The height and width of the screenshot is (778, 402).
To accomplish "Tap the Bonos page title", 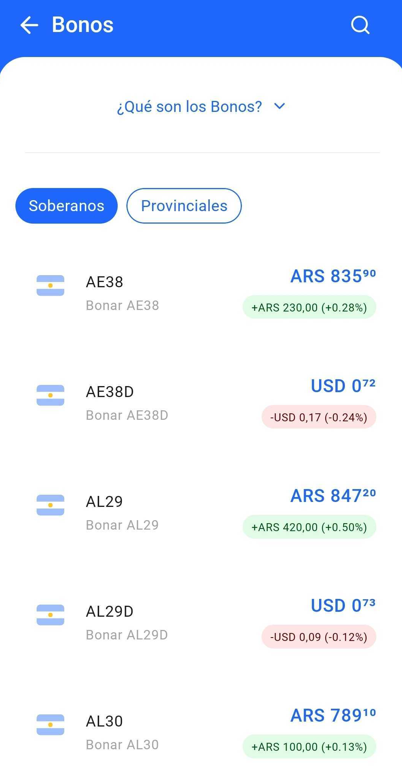I will pos(82,25).
